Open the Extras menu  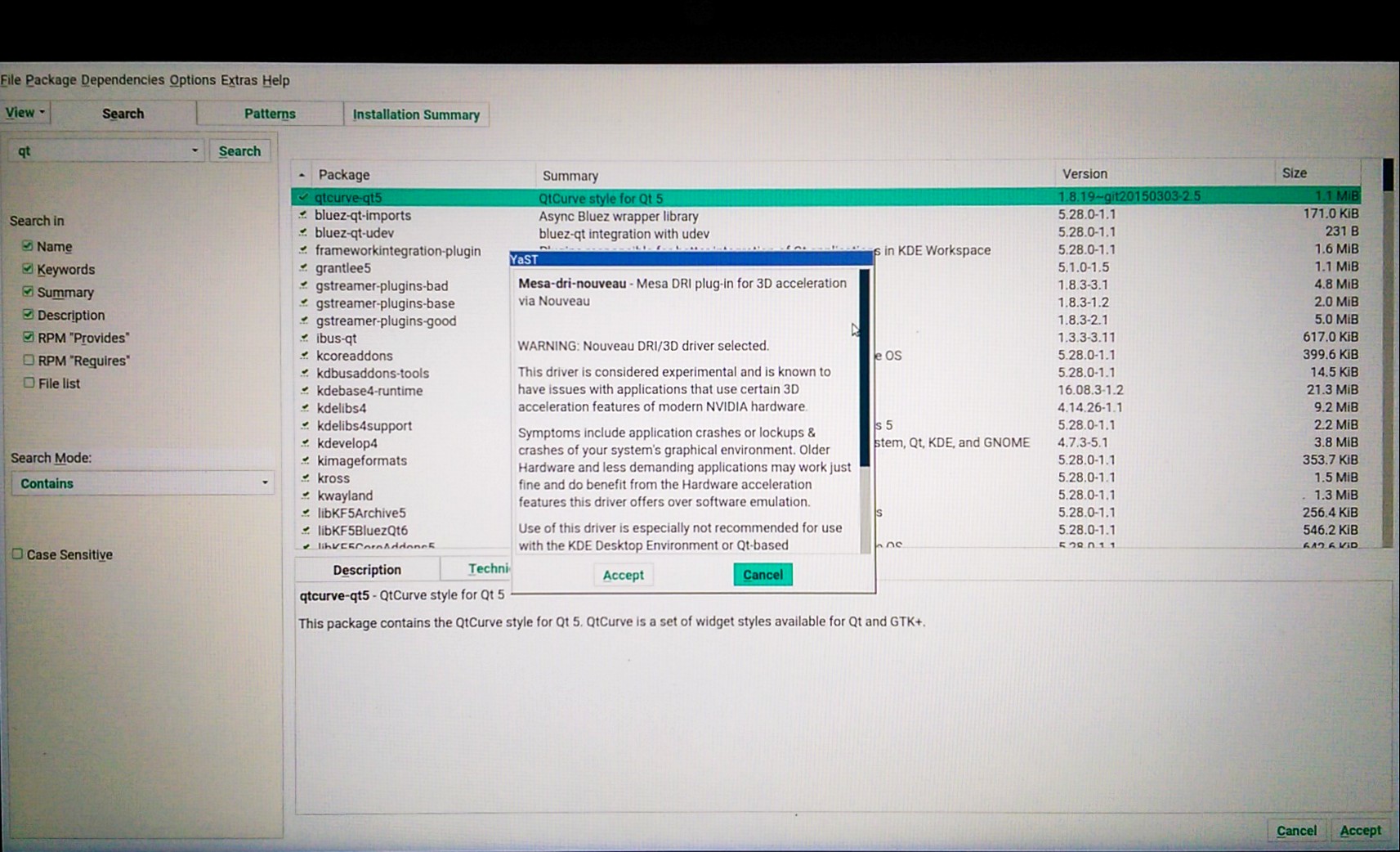[x=239, y=80]
